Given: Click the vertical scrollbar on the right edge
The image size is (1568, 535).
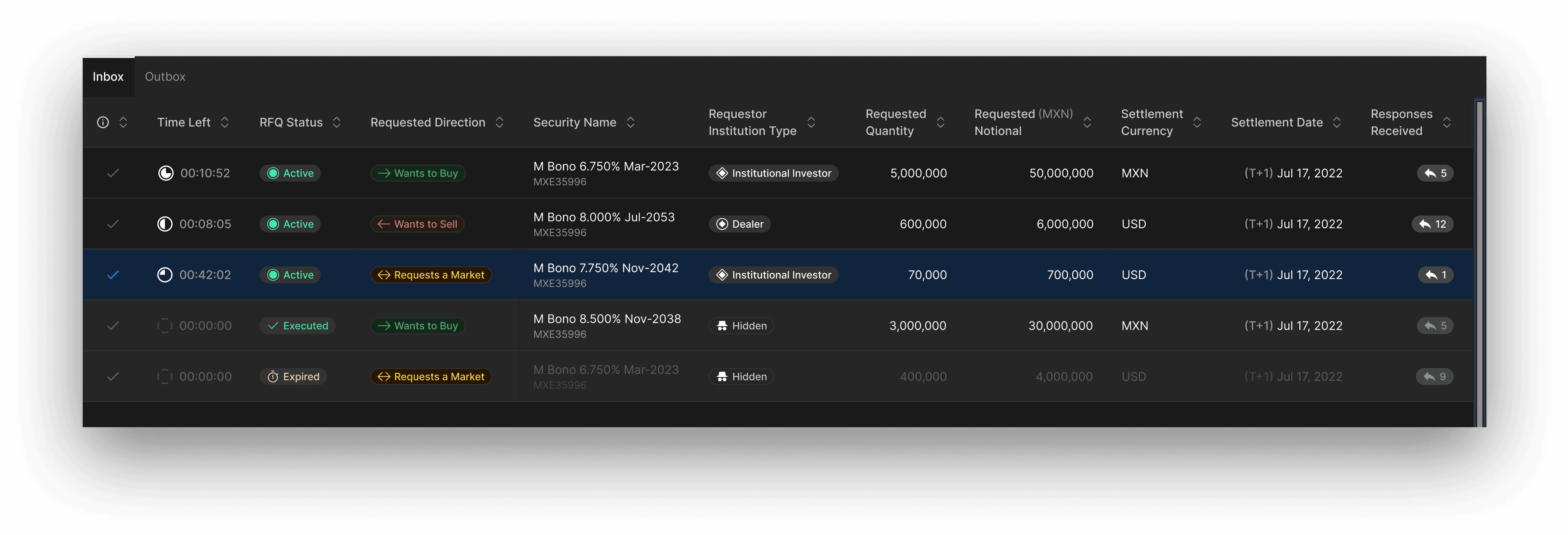Looking at the screenshot, I should 1479,262.
